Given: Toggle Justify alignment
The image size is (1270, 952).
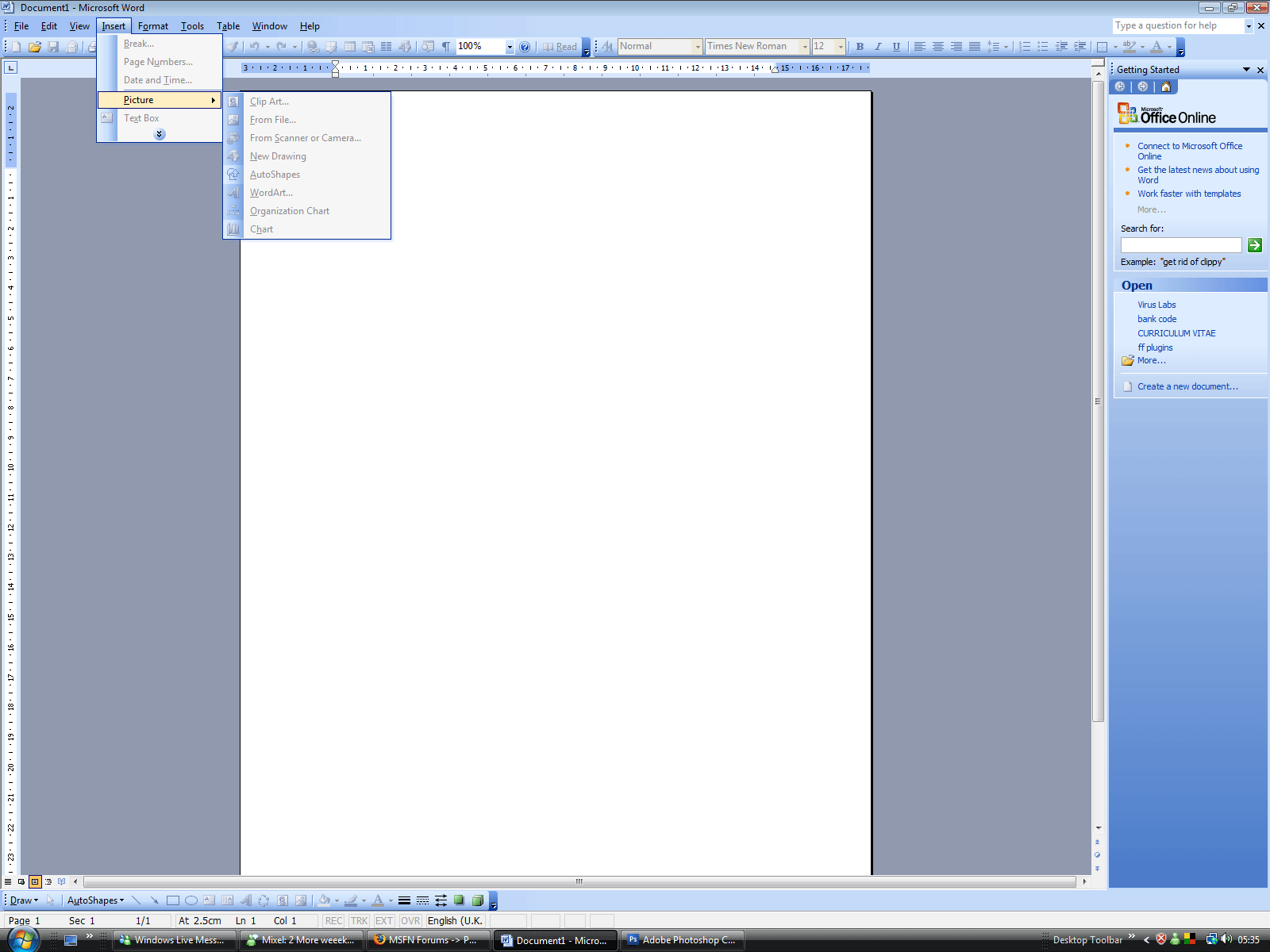Looking at the screenshot, I should pos(974,47).
